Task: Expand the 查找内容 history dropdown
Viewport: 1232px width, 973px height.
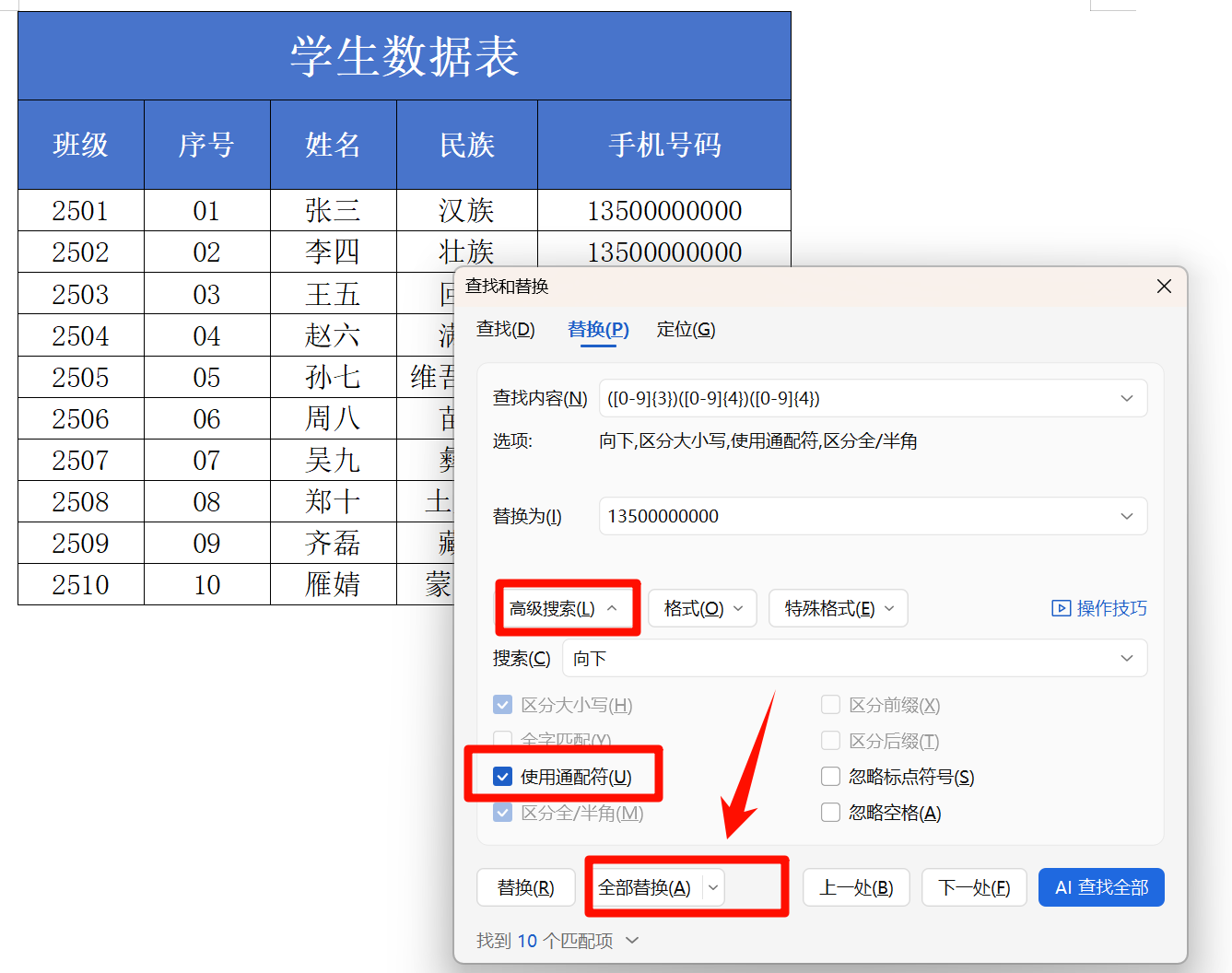Action: 1126,398
